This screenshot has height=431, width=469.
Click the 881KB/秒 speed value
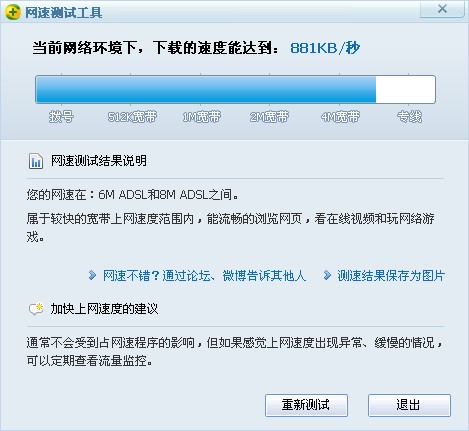click(325, 48)
